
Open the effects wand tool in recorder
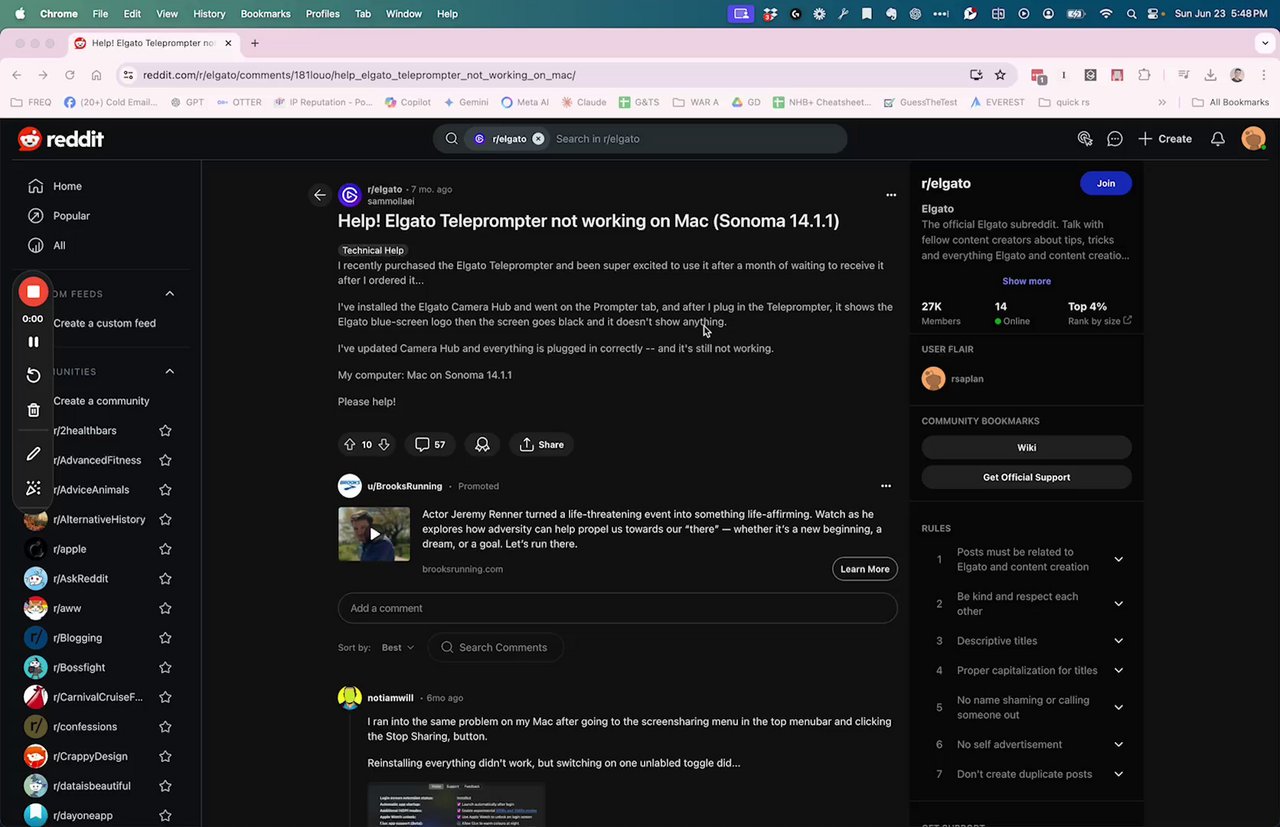click(x=33, y=488)
